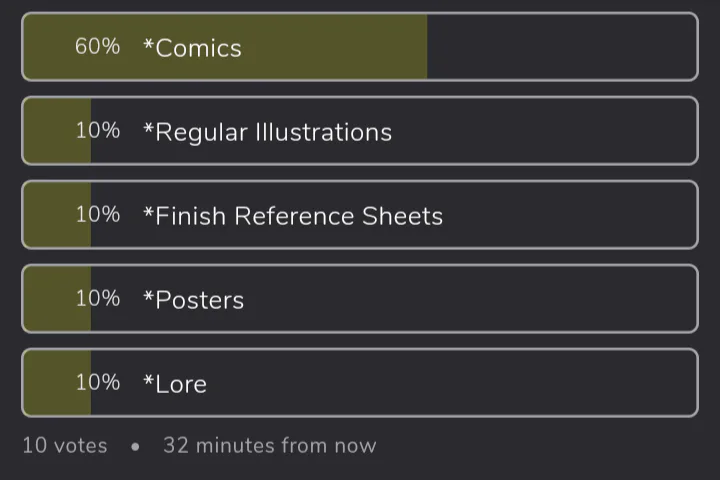
Task: Click the dot separator after vote count
Action: tap(135, 447)
